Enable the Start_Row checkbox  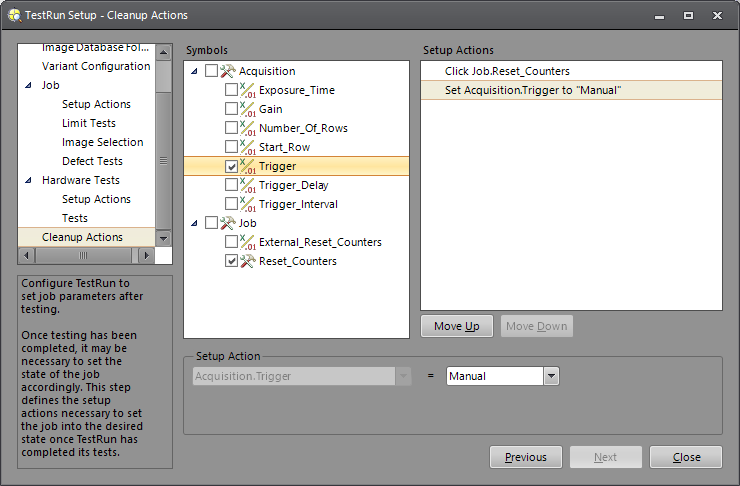click(232, 147)
